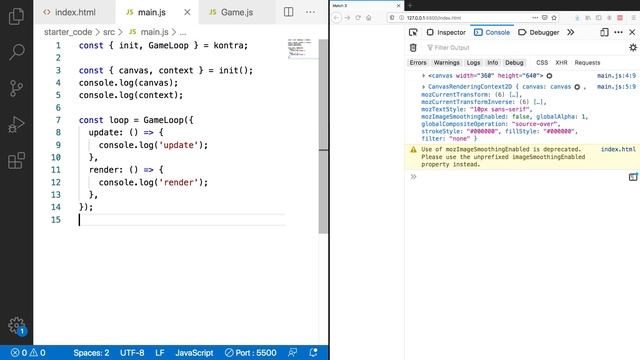
Task: Click LF end-of-line selector
Action: [x=160, y=353]
